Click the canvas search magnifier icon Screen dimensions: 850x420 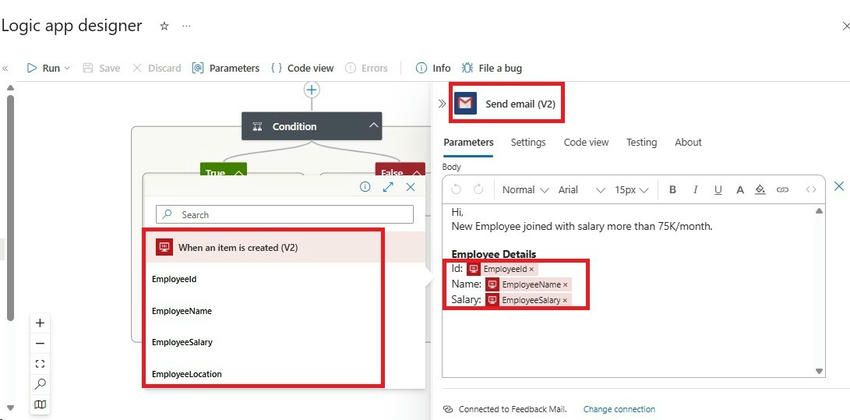[x=40, y=384]
